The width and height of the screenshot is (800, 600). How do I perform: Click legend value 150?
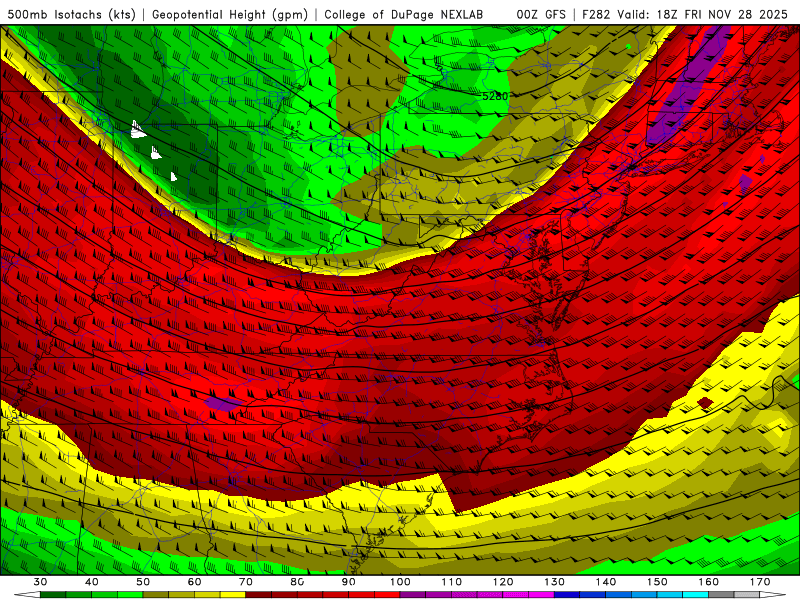657,582
